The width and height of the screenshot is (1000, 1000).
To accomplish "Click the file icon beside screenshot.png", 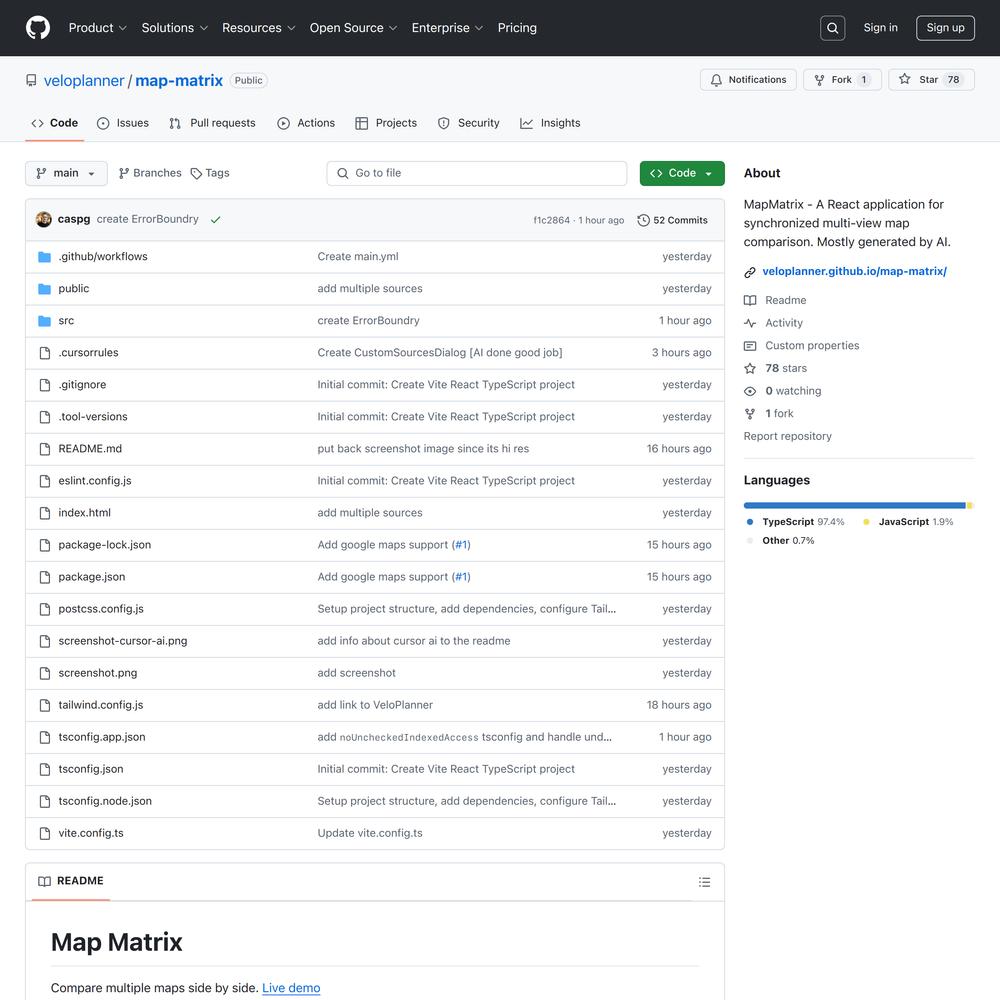I will [x=45, y=673].
